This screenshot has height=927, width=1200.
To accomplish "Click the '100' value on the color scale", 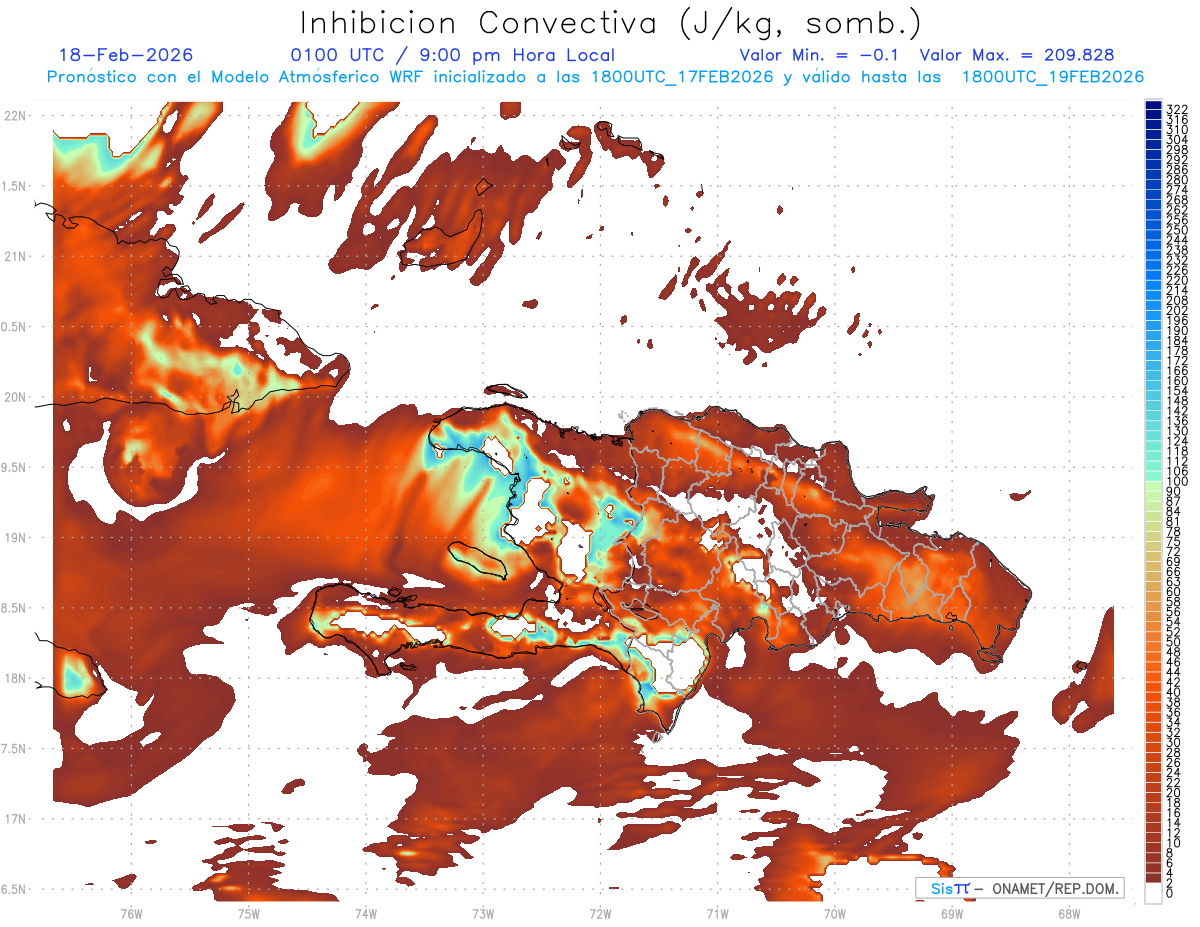I will click(1176, 482).
